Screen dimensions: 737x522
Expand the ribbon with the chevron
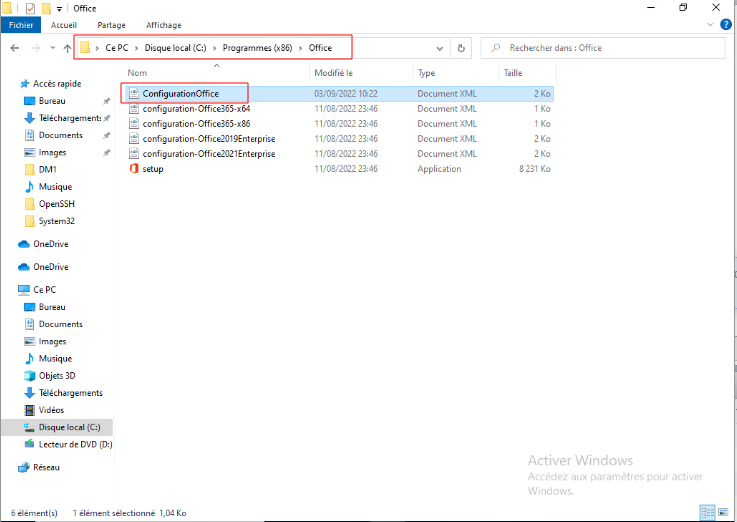pyautogui.click(x=712, y=25)
